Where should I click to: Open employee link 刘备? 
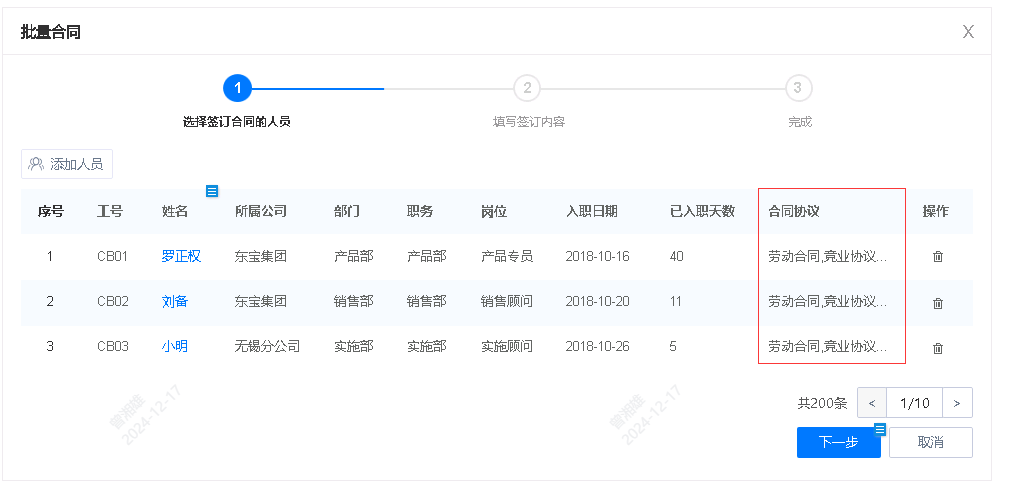click(x=175, y=301)
